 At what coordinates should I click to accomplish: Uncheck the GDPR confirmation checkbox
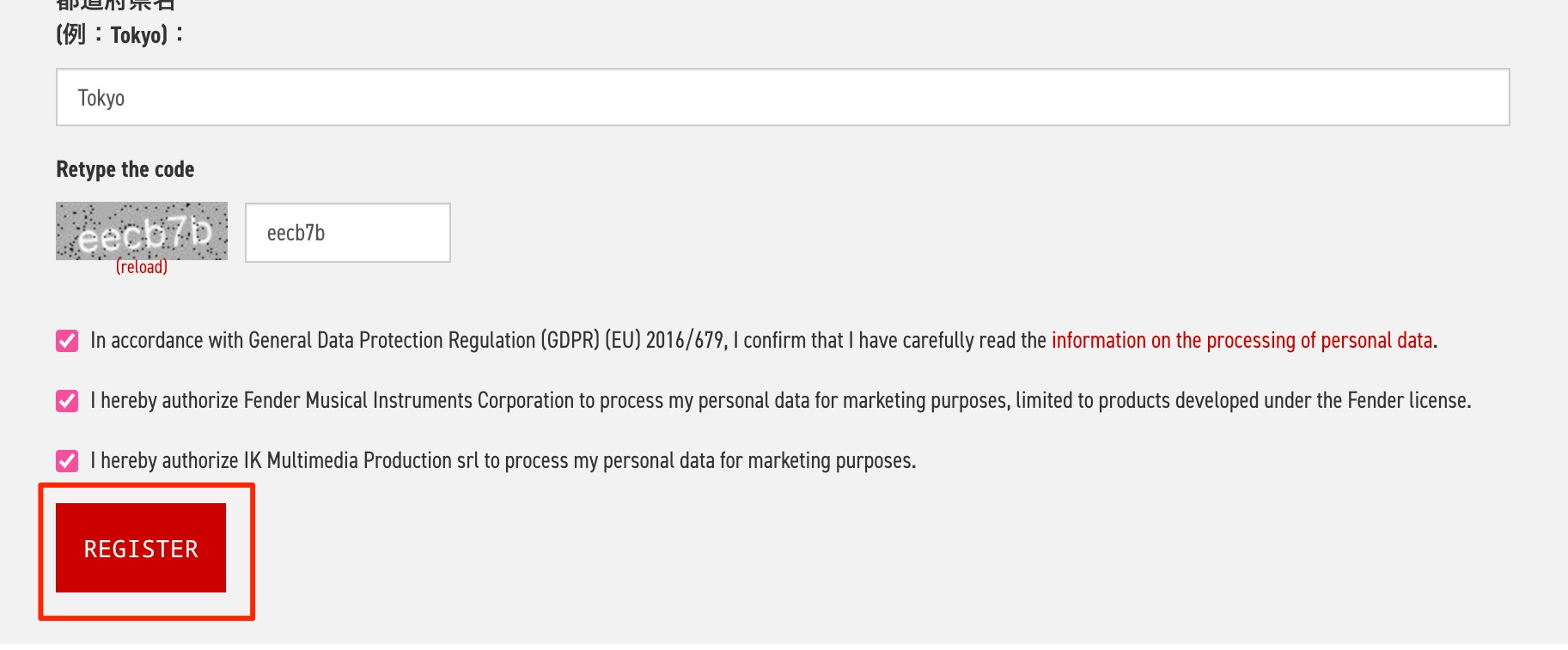[67, 341]
